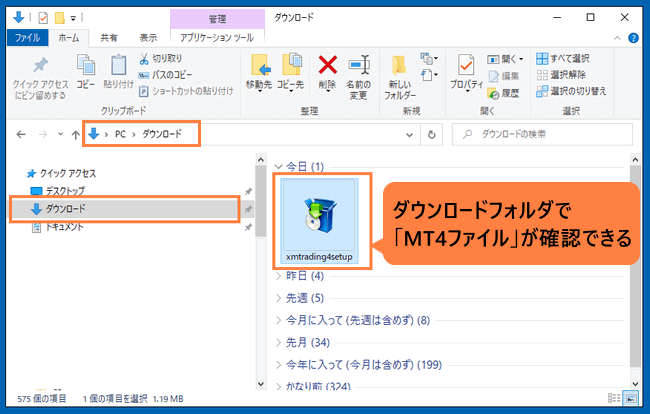The height and width of the screenshot is (414, 650).
Task: Select Desktop (デスクトップ) in navigation pane
Action: point(58,191)
